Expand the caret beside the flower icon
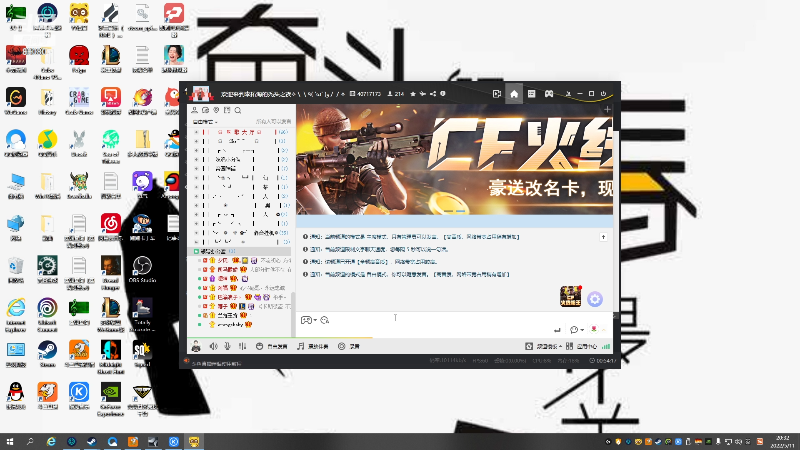Screen dimensions: 800x450 coord(604,330)
